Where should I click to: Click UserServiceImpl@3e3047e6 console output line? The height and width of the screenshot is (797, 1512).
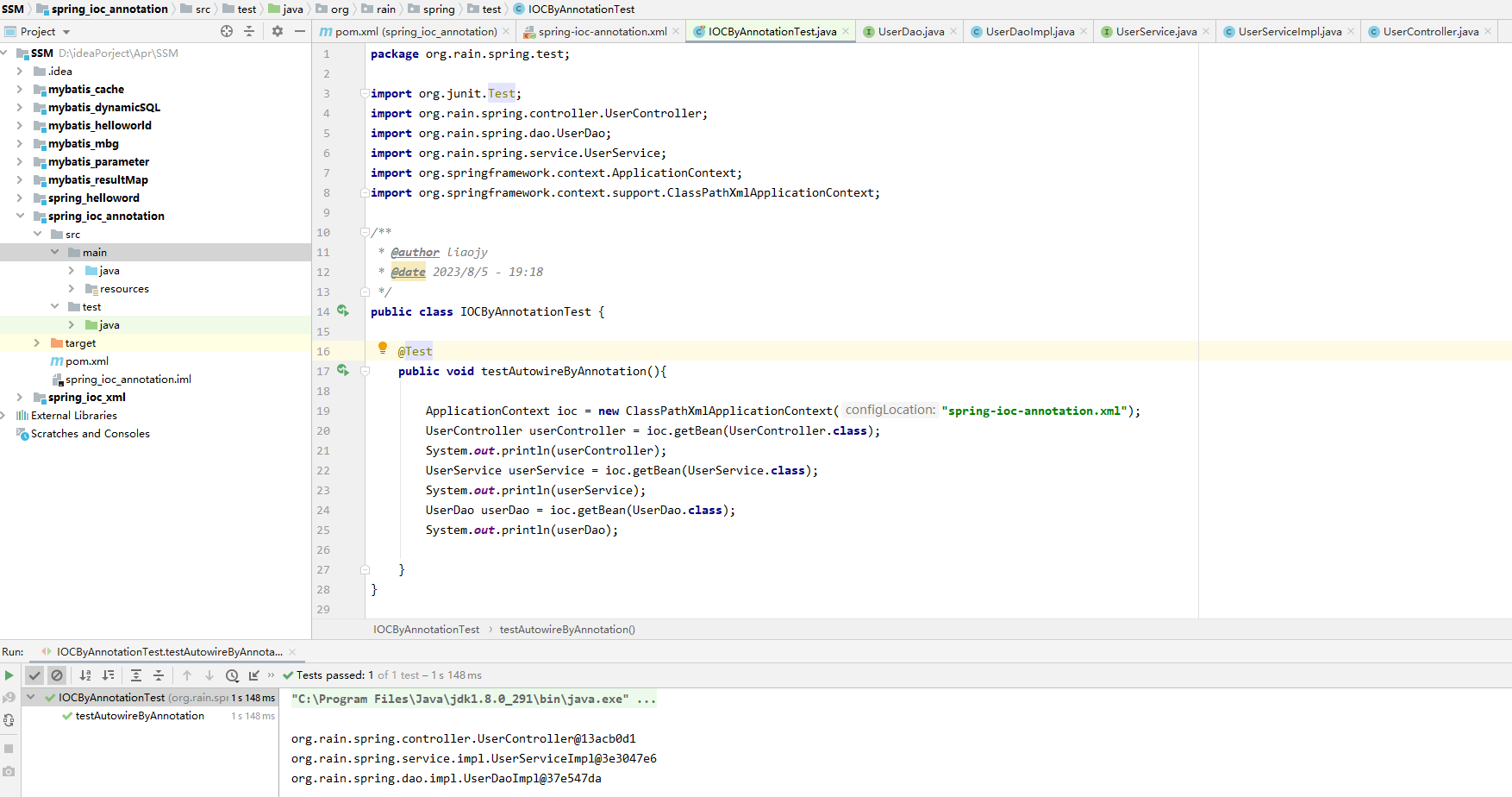point(473,758)
